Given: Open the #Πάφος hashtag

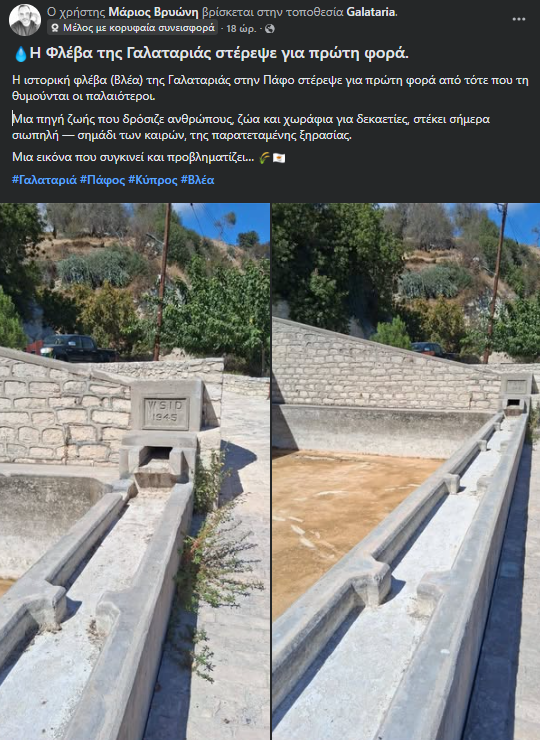Looking at the screenshot, I should [x=102, y=180].
